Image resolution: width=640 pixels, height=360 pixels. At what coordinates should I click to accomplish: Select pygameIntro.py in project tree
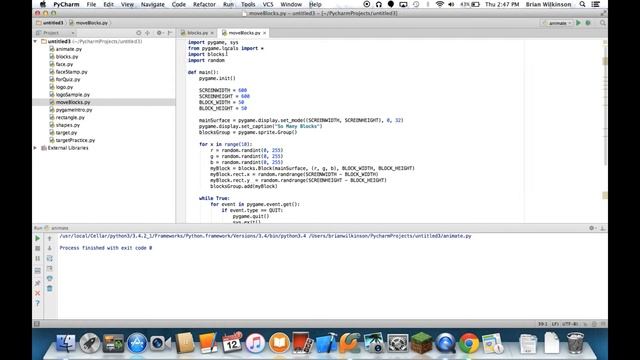(74, 110)
